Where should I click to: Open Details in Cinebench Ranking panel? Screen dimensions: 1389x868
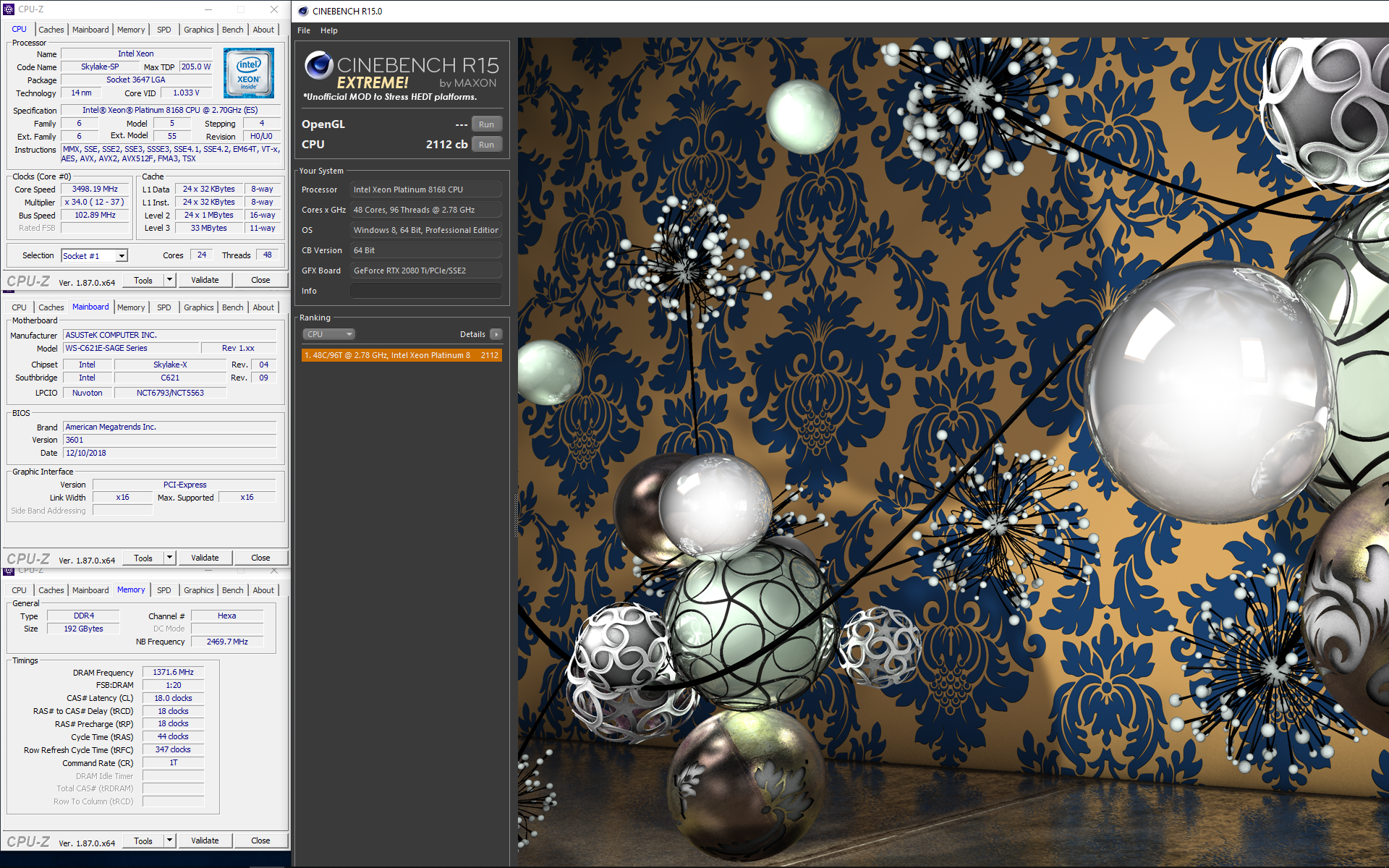[472, 334]
